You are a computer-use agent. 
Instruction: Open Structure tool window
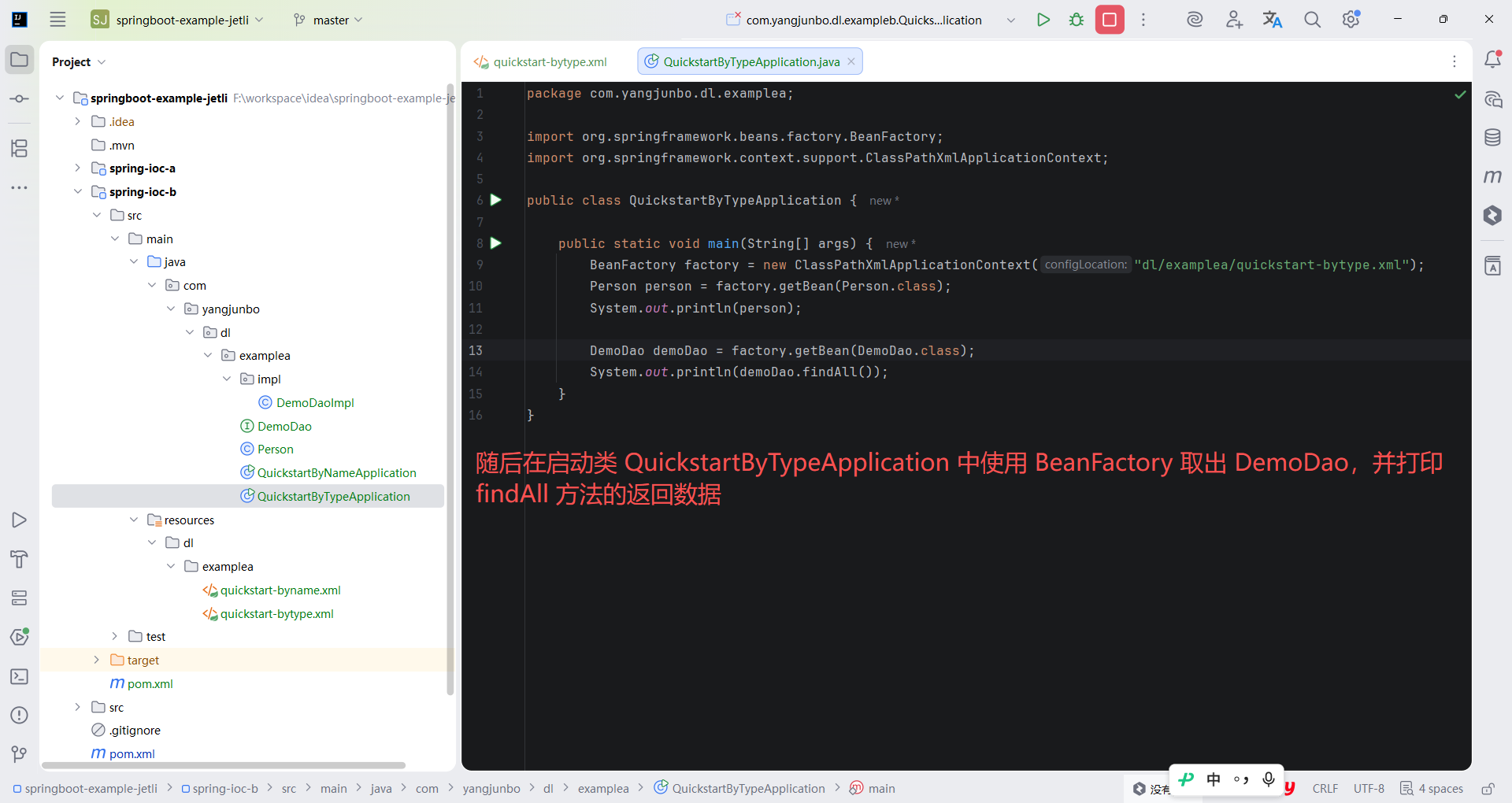pos(20,148)
